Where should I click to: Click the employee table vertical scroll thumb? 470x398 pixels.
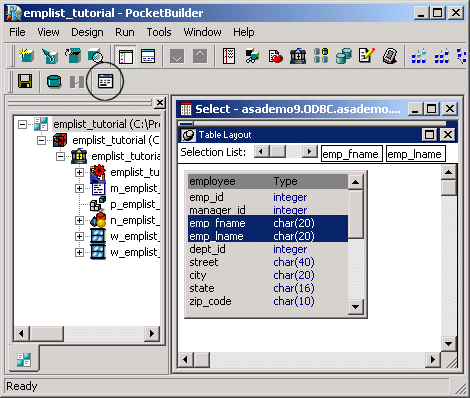pos(356,214)
